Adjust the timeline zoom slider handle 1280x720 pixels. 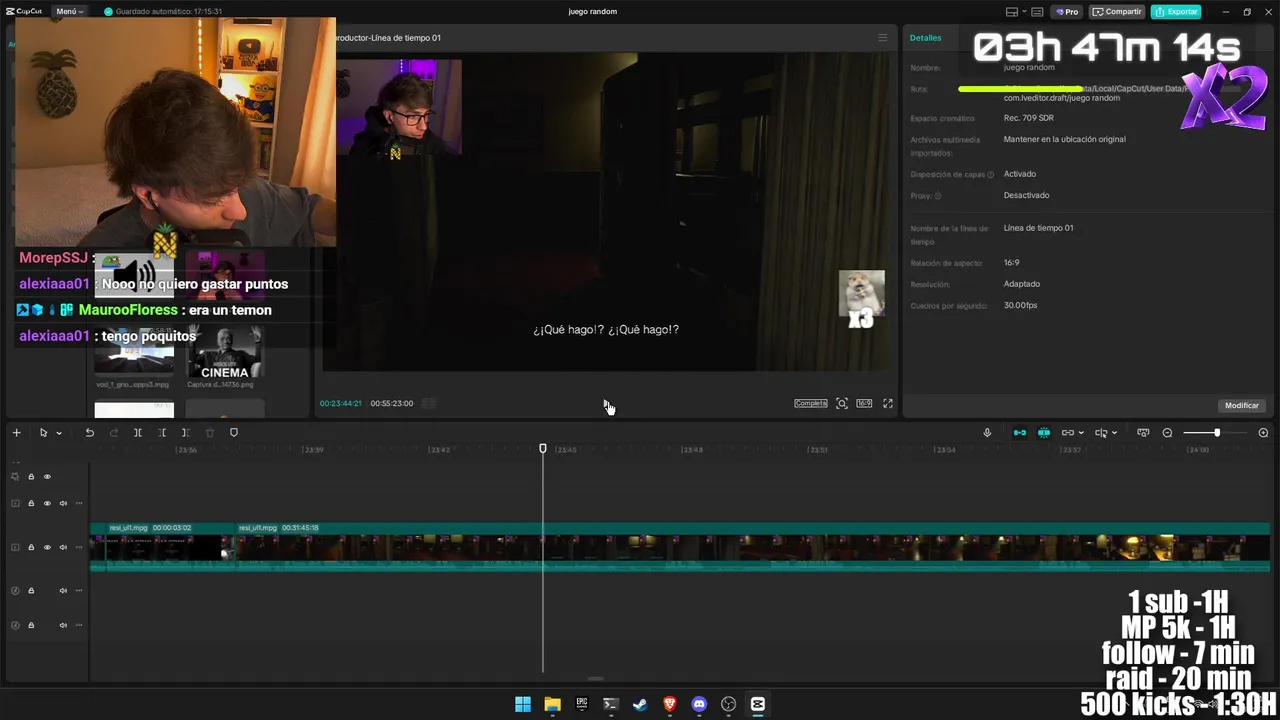point(1217,433)
